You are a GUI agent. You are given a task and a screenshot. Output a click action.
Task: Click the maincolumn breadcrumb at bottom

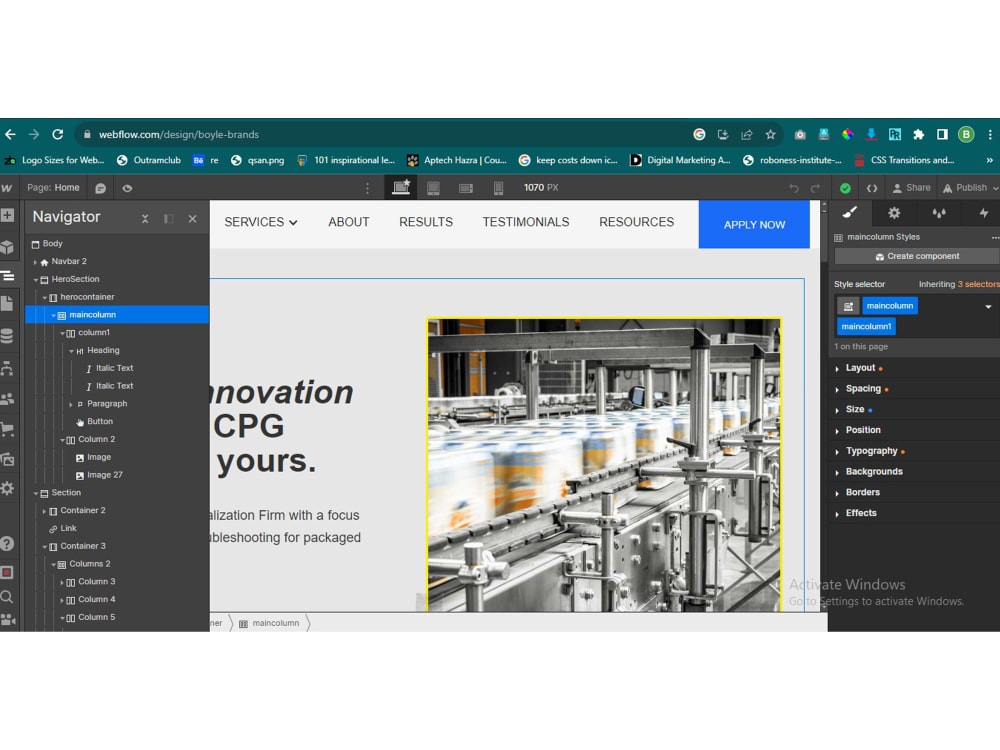coord(269,623)
